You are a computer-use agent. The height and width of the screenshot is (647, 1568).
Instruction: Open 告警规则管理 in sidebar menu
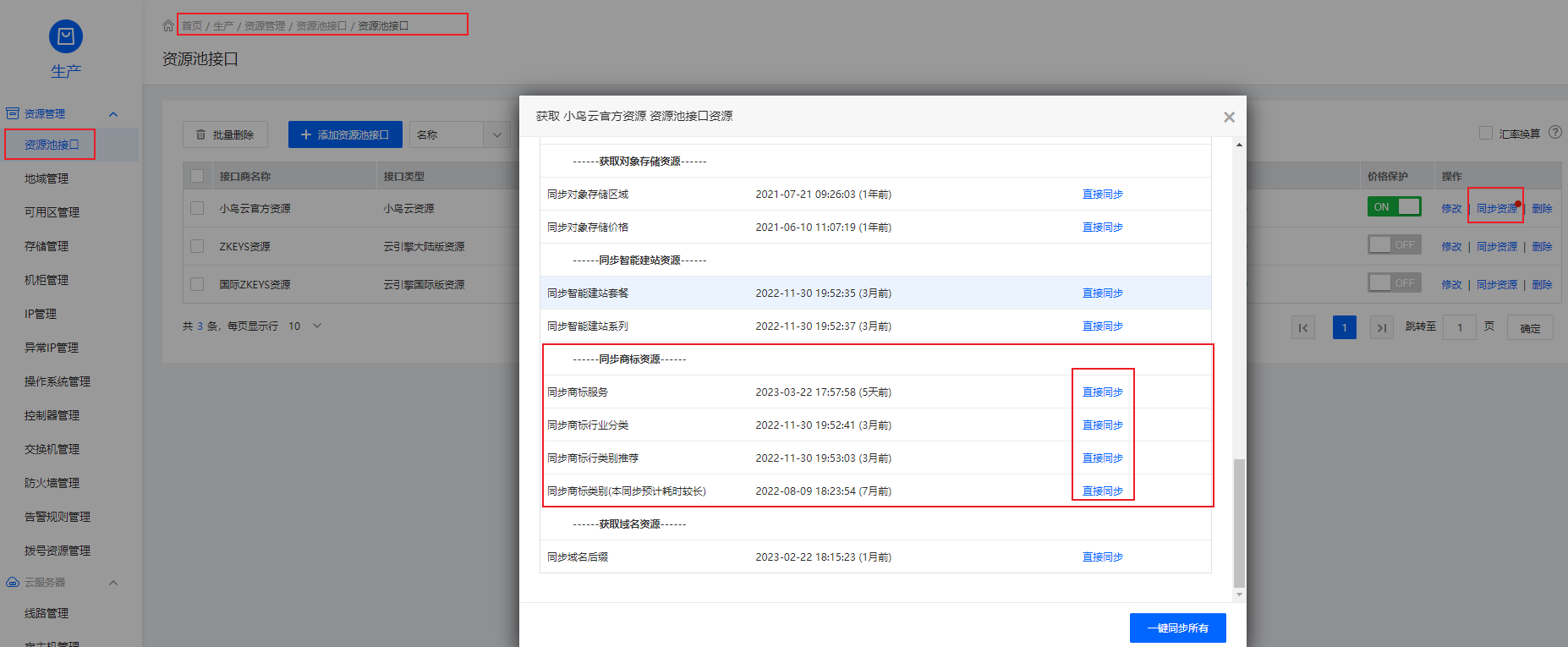click(58, 517)
